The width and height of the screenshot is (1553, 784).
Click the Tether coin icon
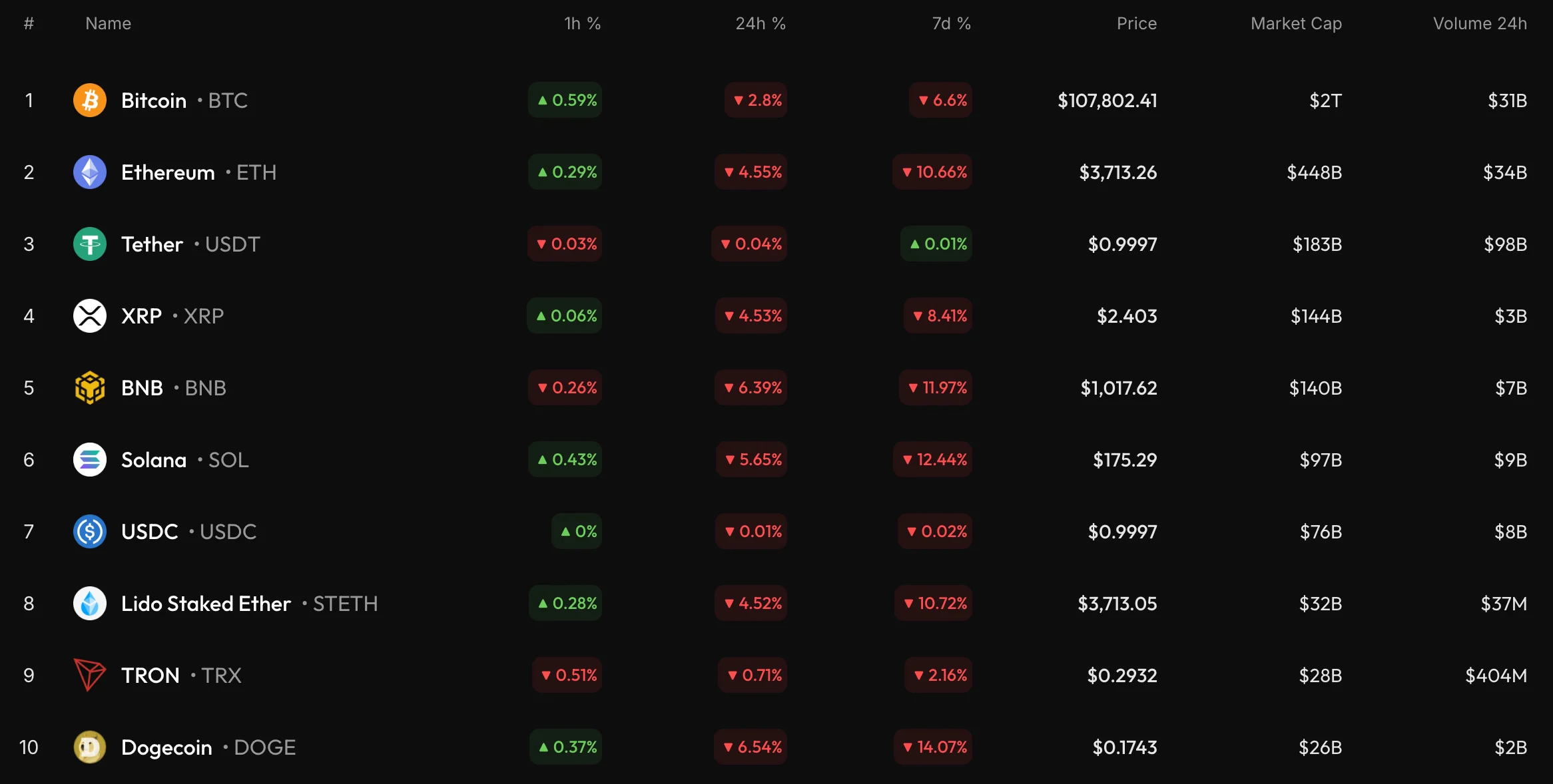click(x=90, y=244)
